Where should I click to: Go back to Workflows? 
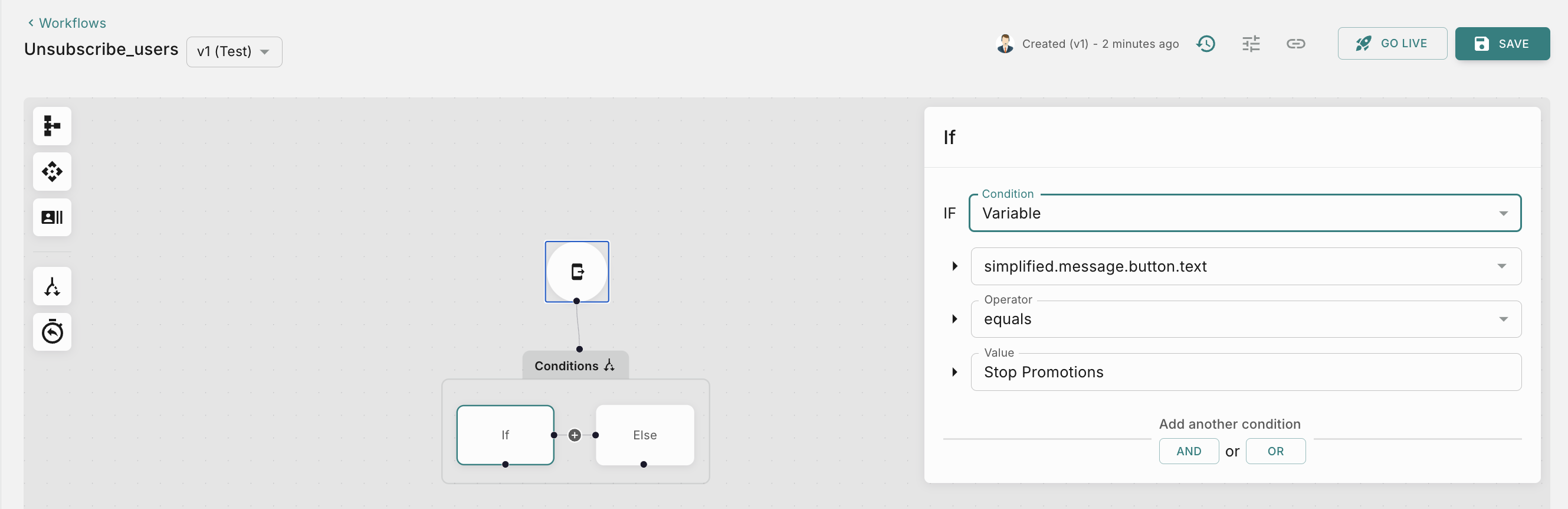[67, 23]
